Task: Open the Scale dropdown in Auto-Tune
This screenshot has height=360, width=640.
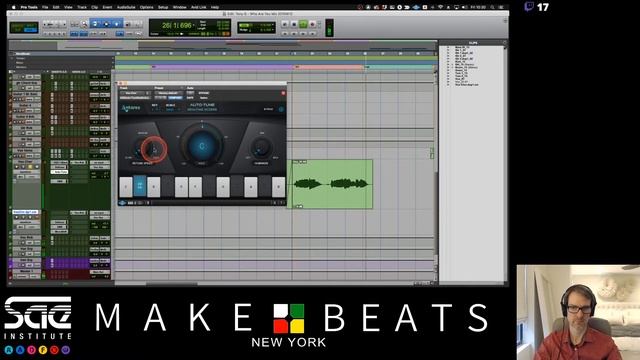Action: pos(172,109)
